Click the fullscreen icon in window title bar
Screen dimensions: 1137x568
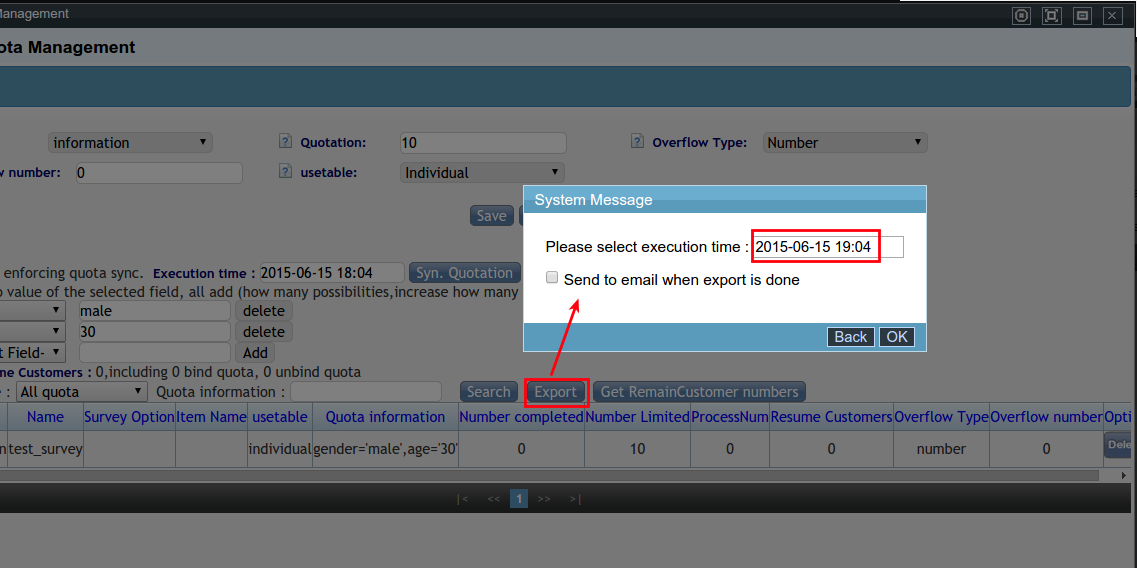[1051, 15]
